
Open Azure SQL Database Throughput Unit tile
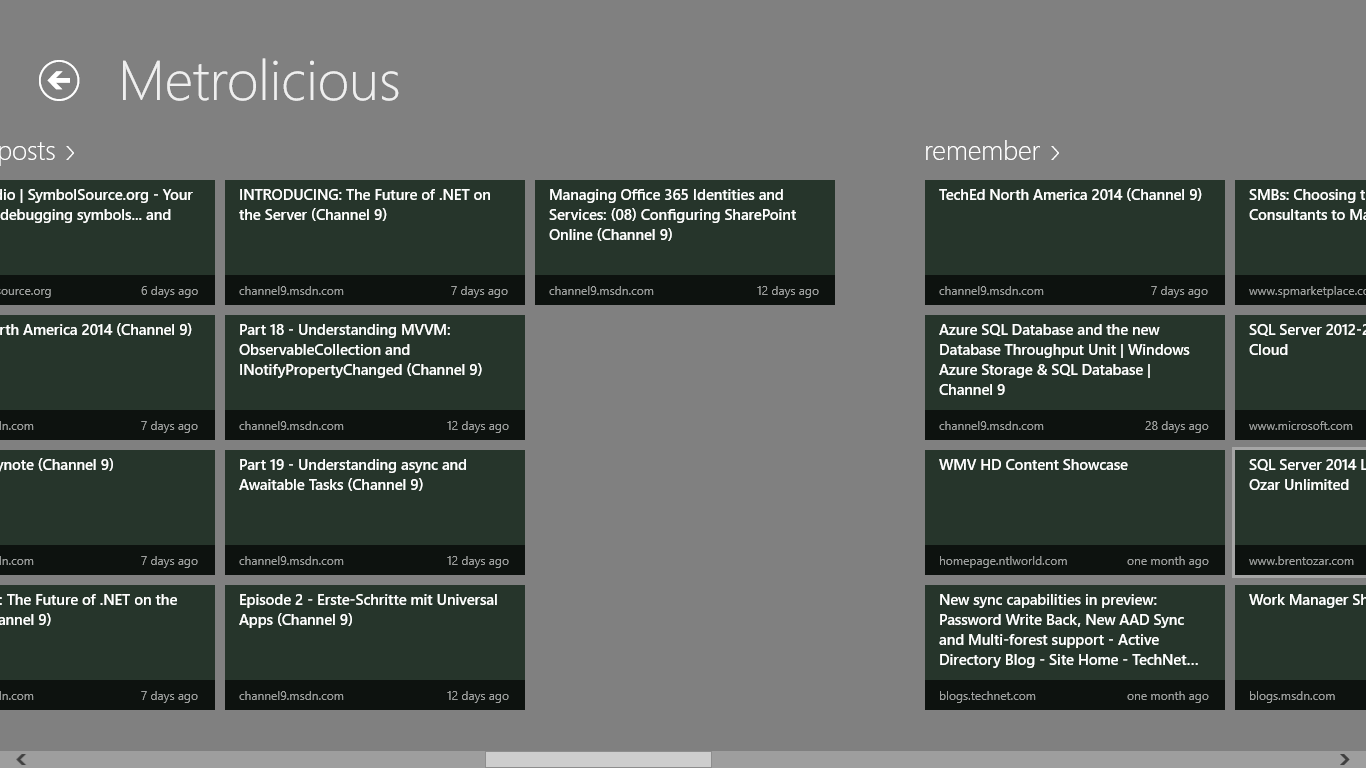point(1075,377)
